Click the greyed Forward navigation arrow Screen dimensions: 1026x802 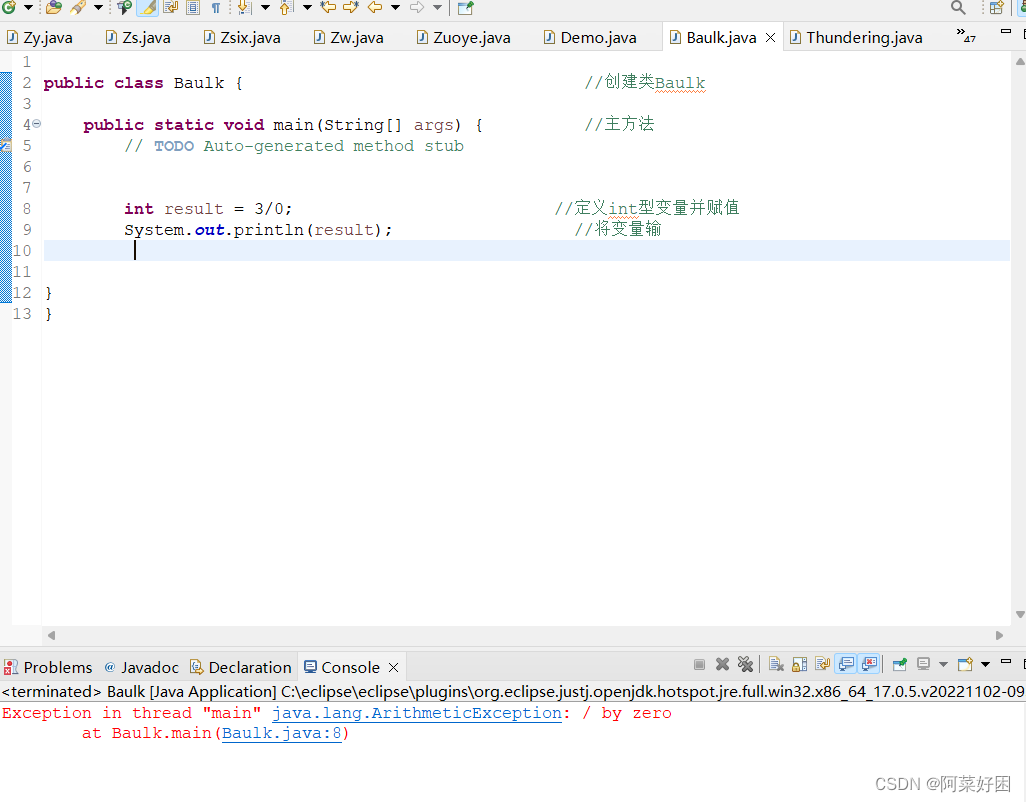417,8
